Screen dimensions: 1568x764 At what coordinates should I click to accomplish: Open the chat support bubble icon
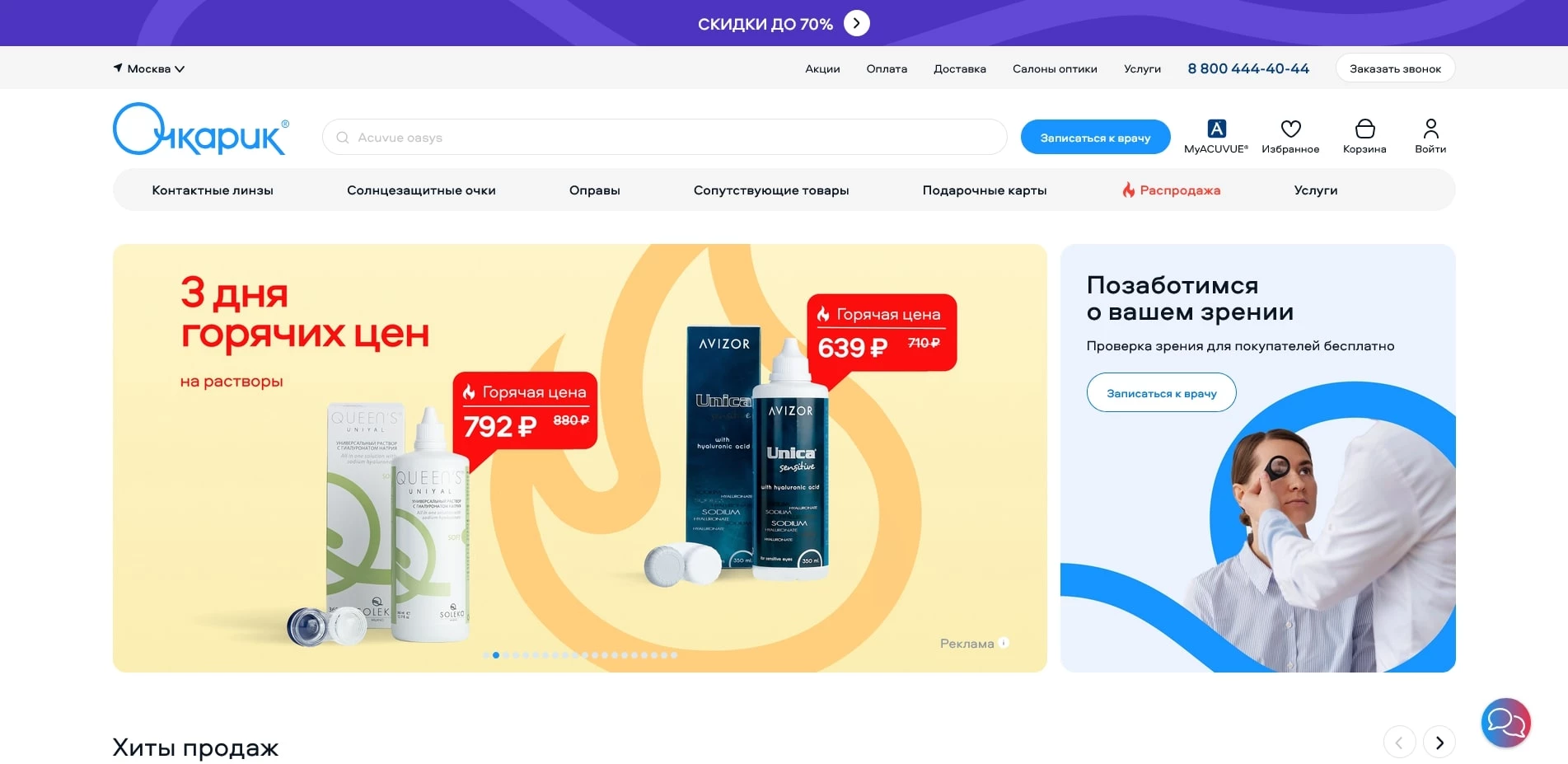(x=1505, y=723)
